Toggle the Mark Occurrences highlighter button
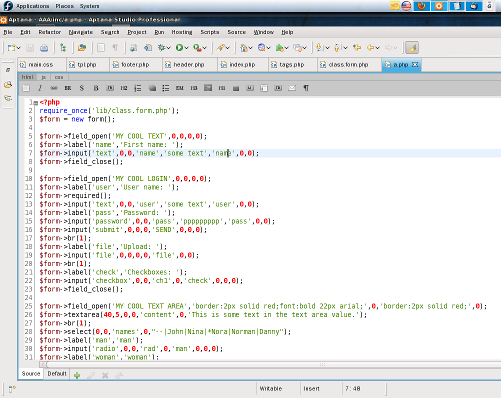The image size is (501, 398). [x=412, y=48]
